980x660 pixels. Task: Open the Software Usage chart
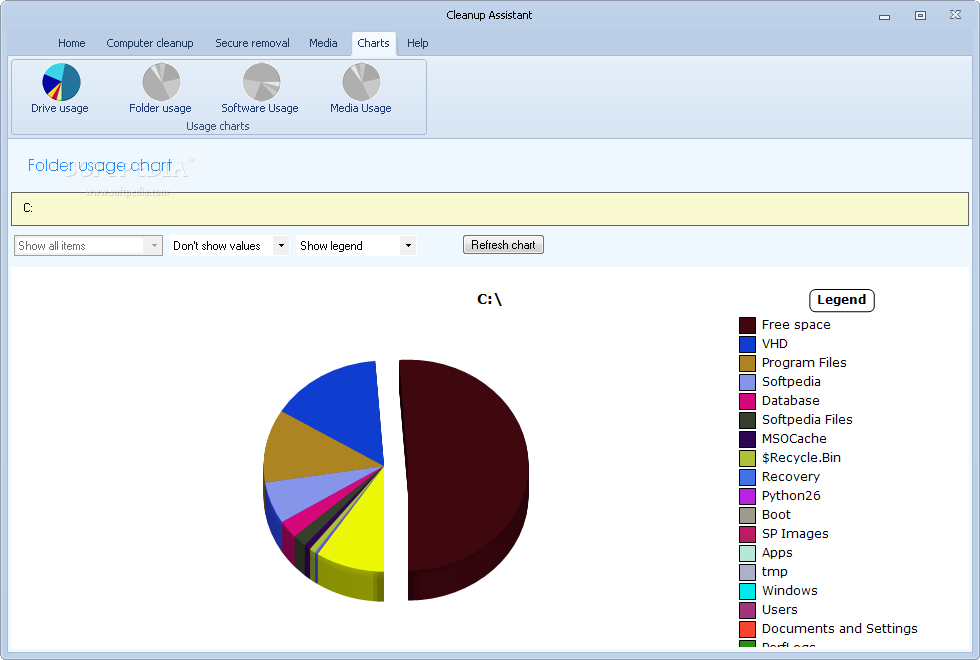[260, 88]
